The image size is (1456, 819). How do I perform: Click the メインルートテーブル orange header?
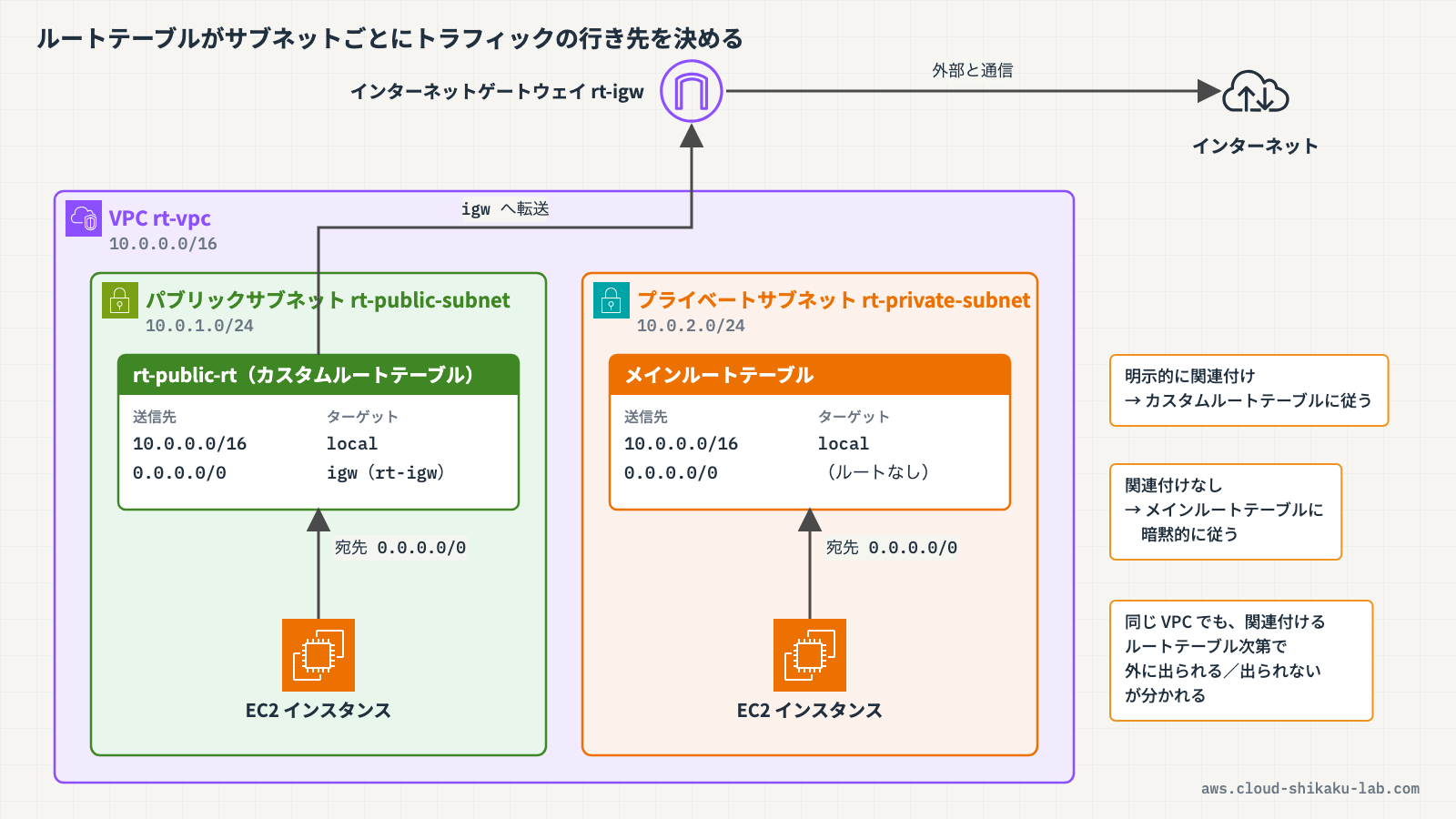point(810,375)
